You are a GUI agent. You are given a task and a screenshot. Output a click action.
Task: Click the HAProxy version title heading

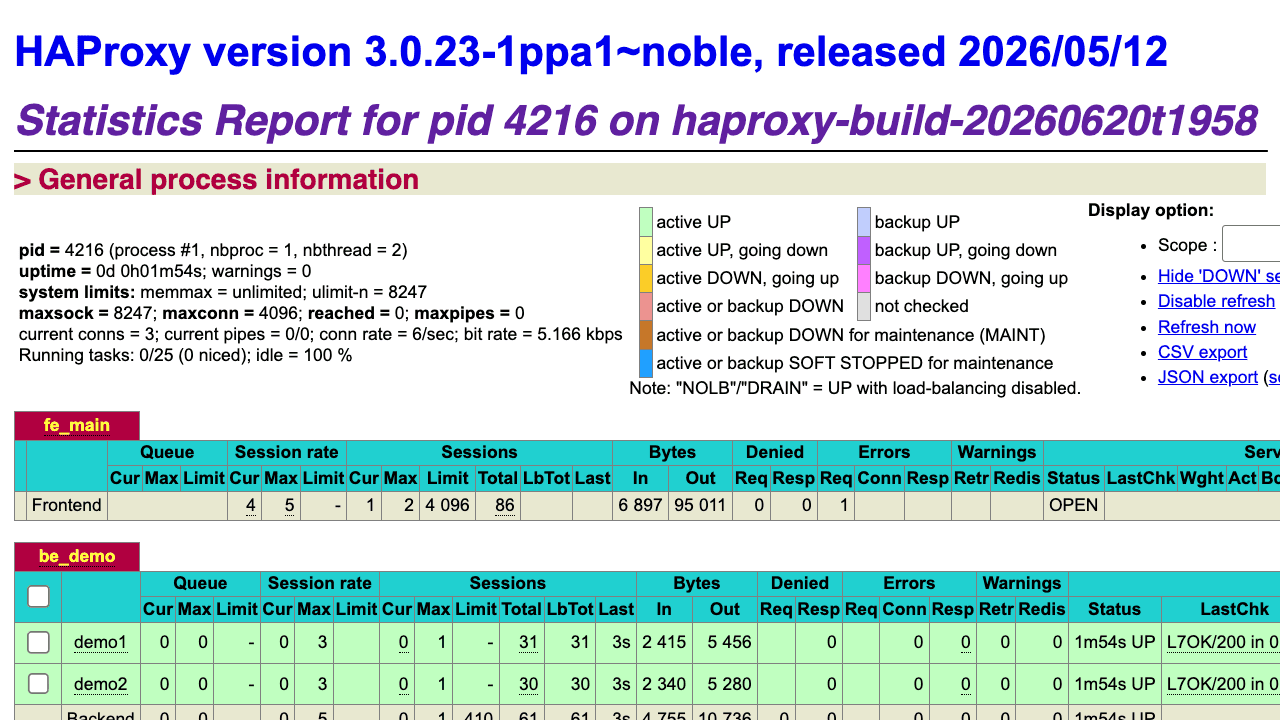point(591,51)
